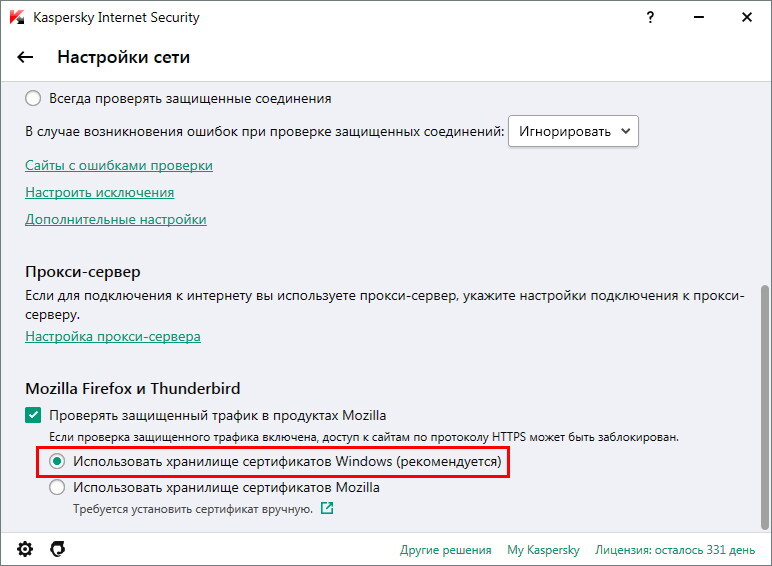Open the support agent icon beside the gear

[x=58, y=549]
